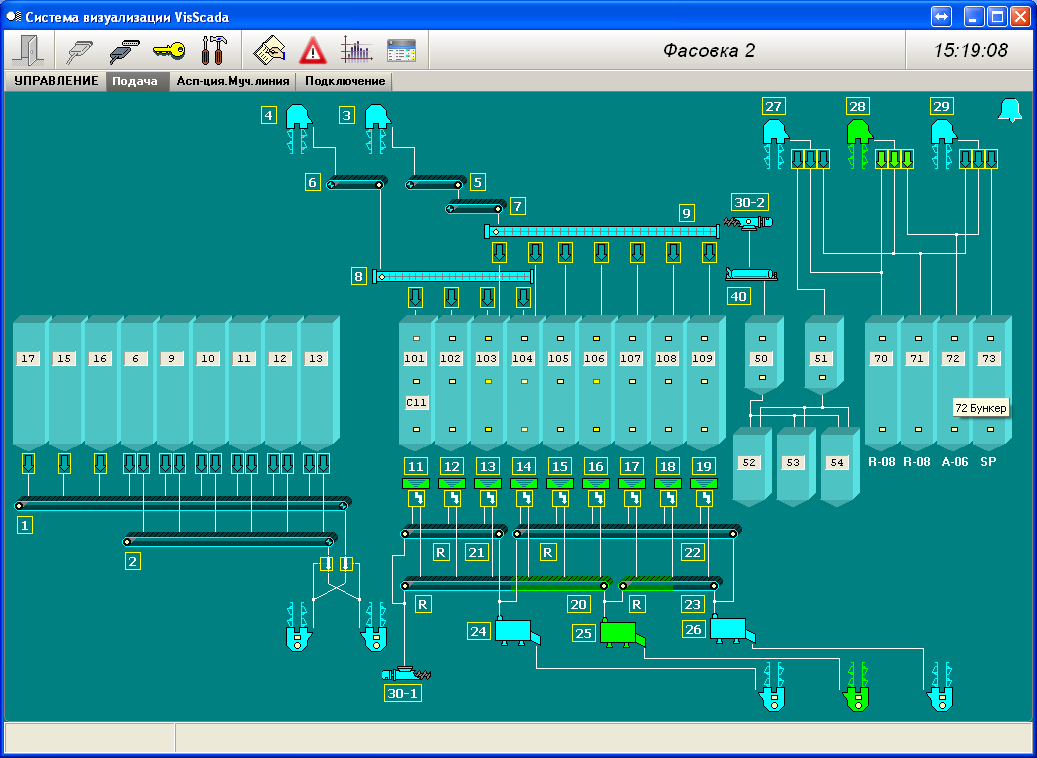This screenshot has width=1037, height=758.
Task: Open the key access icon in toolbar
Action: [168, 50]
